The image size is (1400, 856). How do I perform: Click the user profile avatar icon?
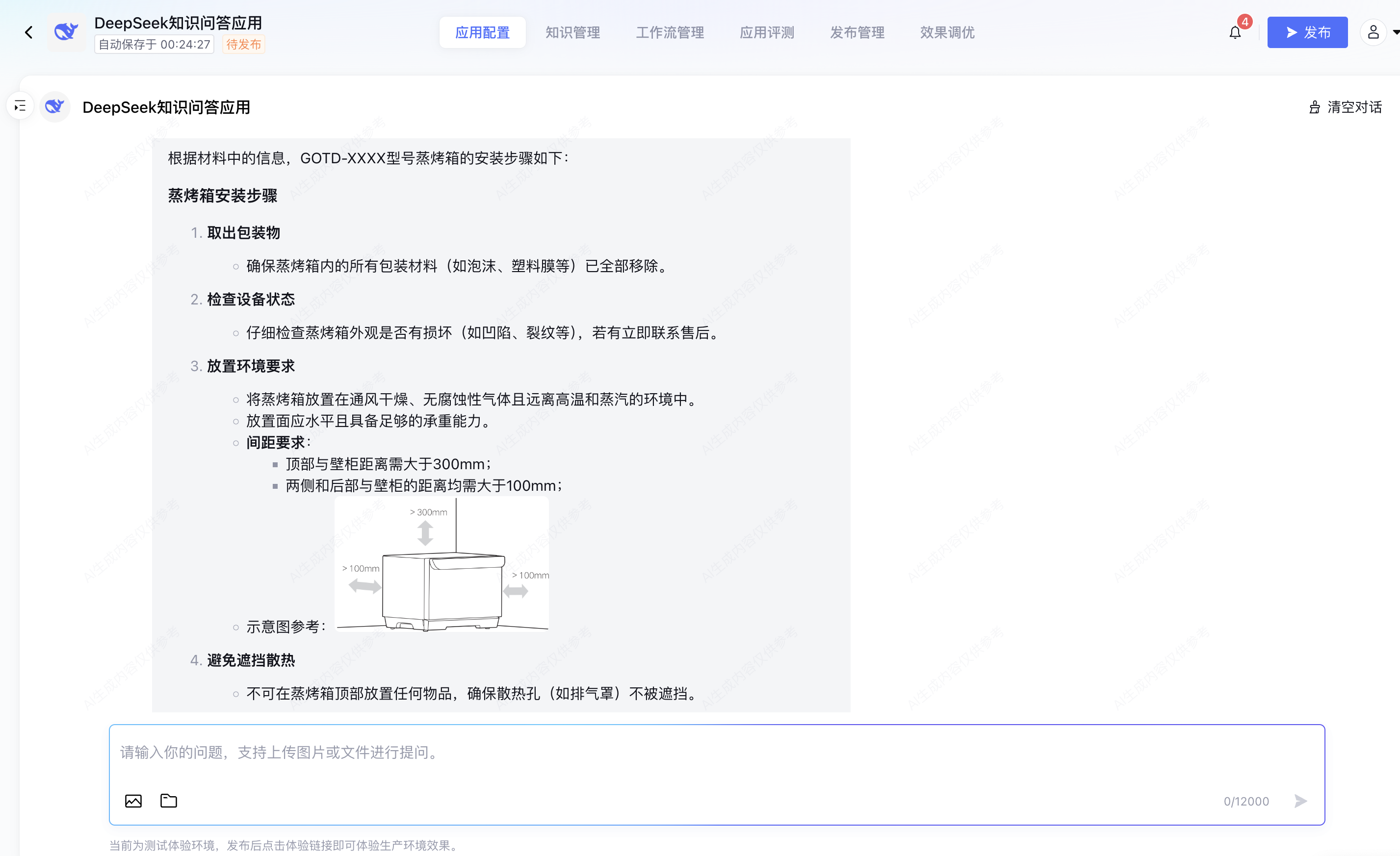click(x=1373, y=32)
